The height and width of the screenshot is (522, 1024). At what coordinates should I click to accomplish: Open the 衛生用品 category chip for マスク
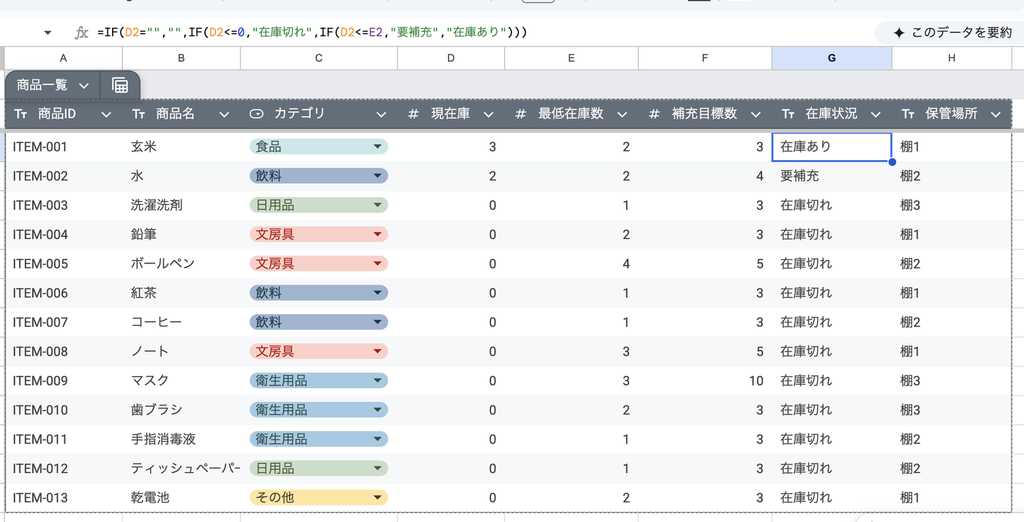[319, 380]
